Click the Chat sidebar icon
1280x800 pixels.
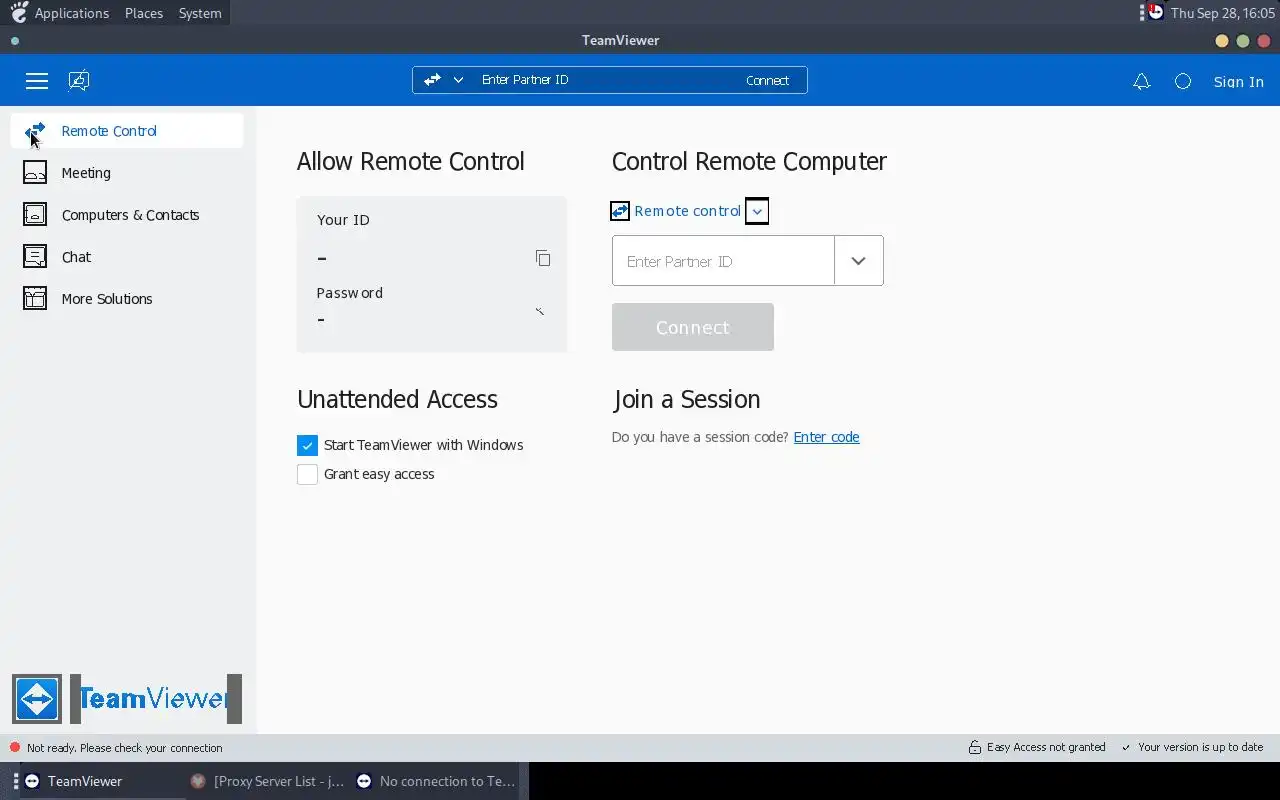coord(35,257)
